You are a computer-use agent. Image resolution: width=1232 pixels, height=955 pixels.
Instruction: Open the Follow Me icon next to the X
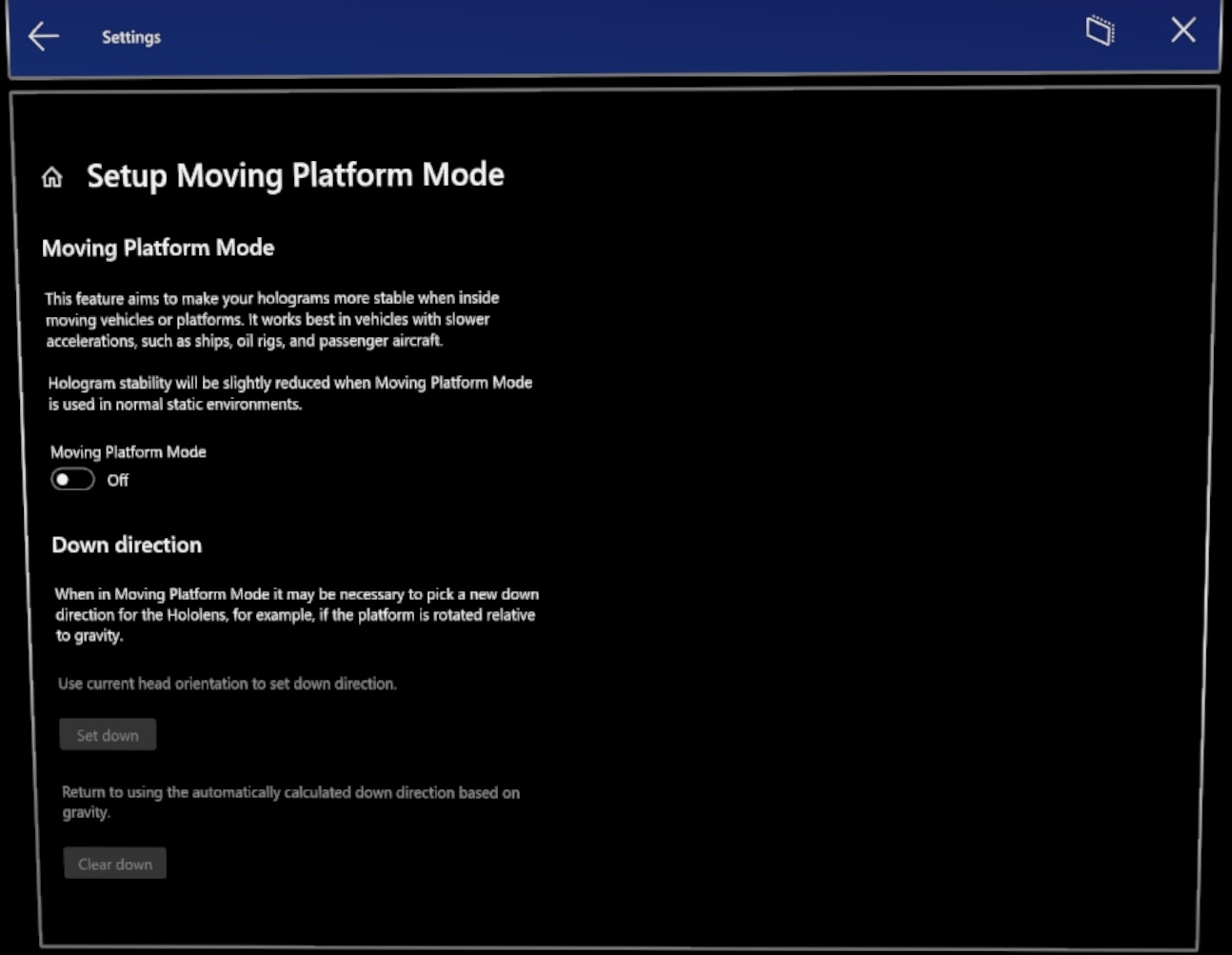[1100, 30]
